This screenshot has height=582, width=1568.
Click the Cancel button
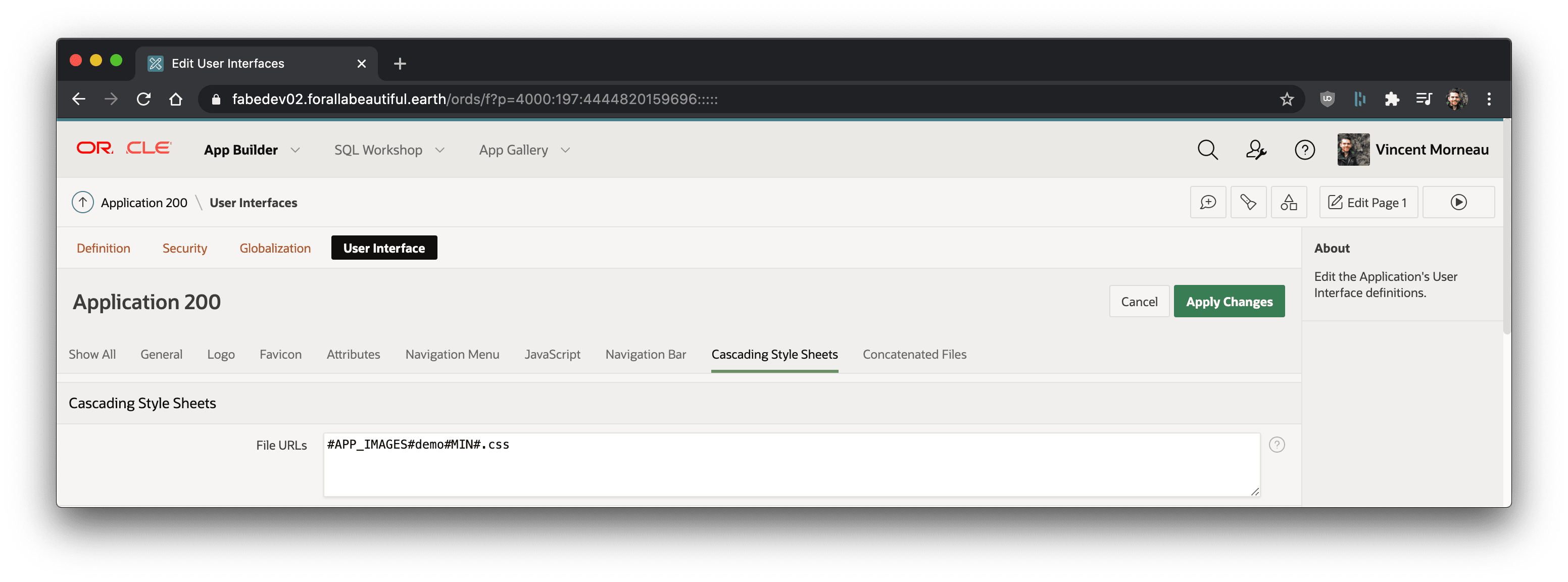click(1139, 300)
